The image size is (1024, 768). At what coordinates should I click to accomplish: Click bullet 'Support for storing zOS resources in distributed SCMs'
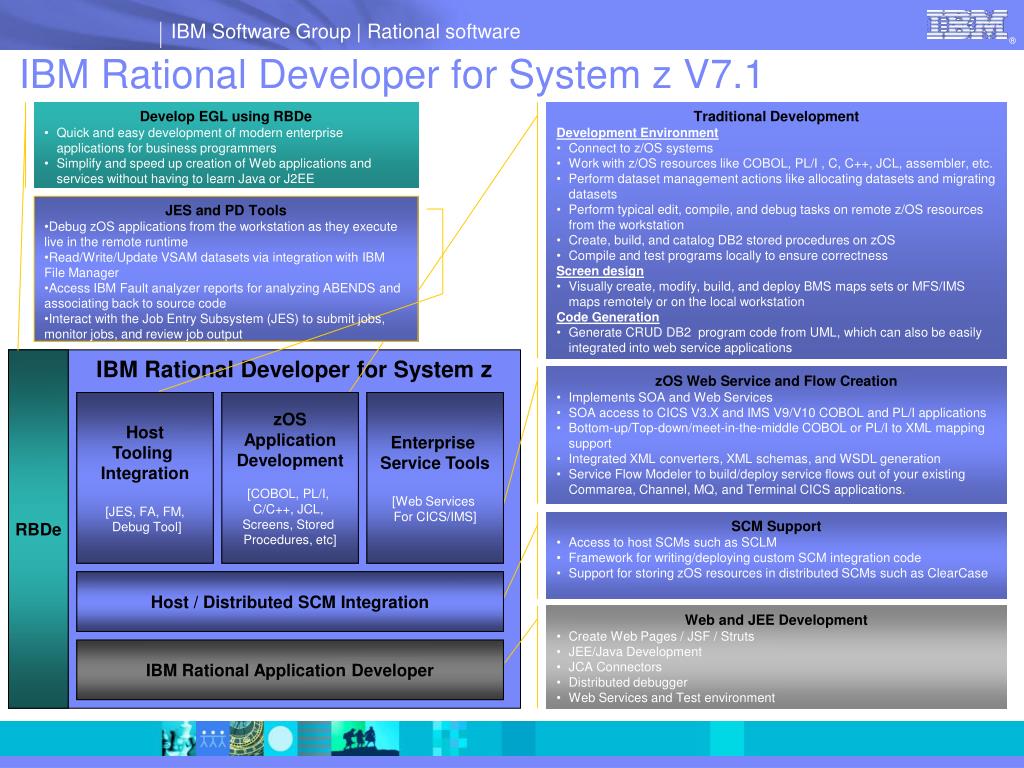pyautogui.click(x=778, y=573)
